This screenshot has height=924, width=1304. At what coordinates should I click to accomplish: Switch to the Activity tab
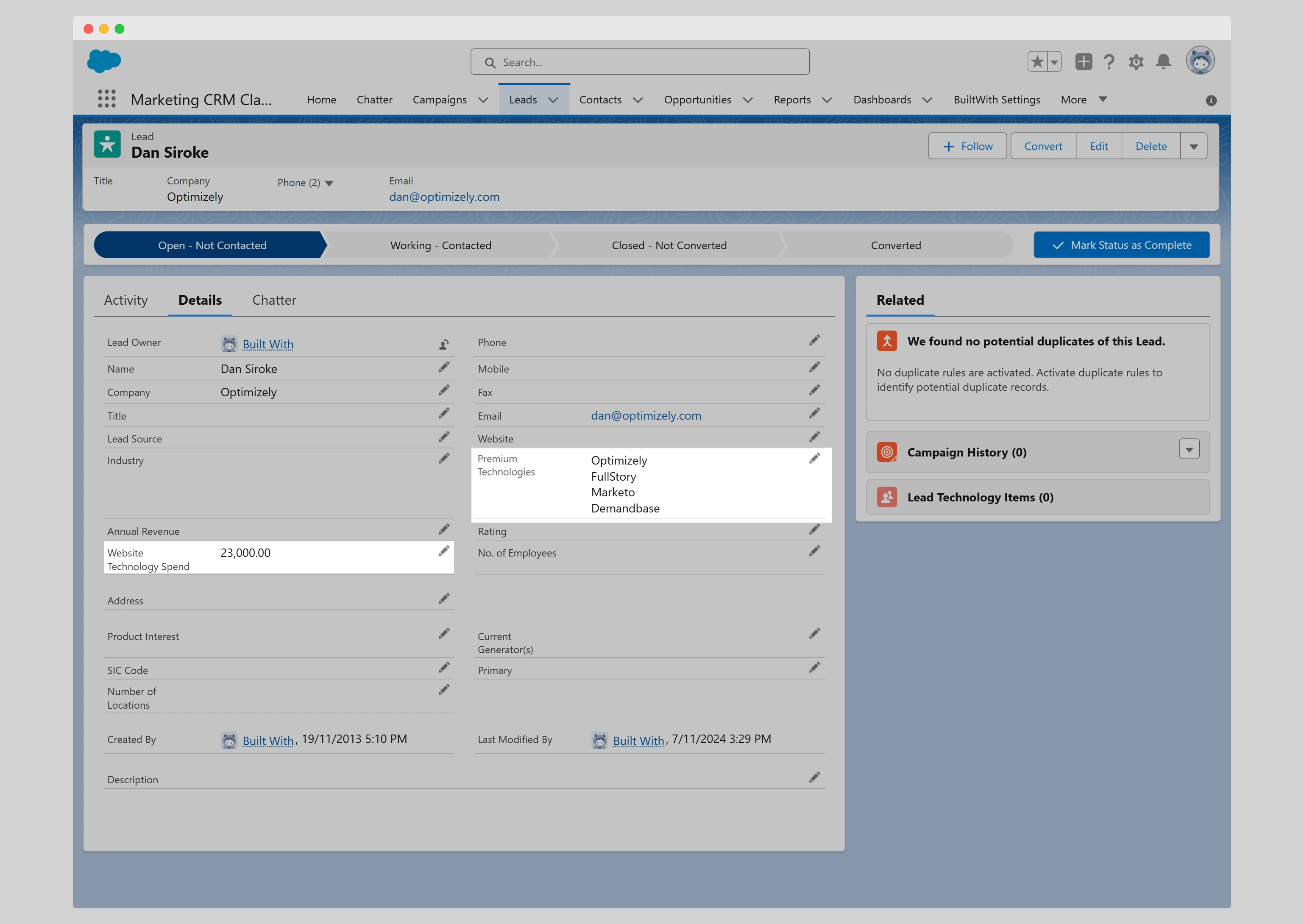click(x=126, y=300)
